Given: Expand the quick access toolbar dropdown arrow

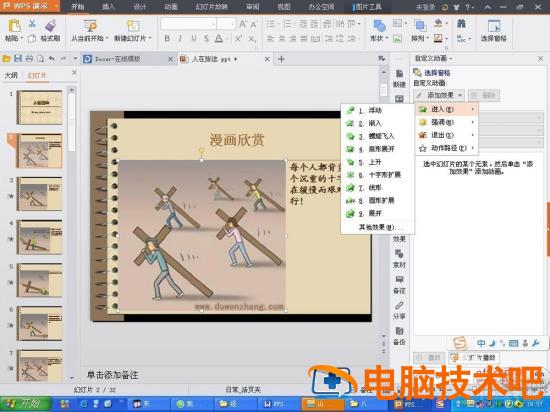Looking at the screenshot, I should tap(75, 59).
